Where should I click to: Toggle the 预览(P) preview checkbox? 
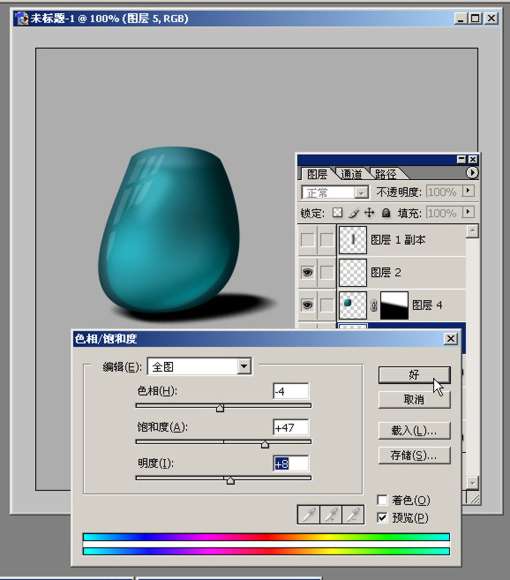[382, 517]
